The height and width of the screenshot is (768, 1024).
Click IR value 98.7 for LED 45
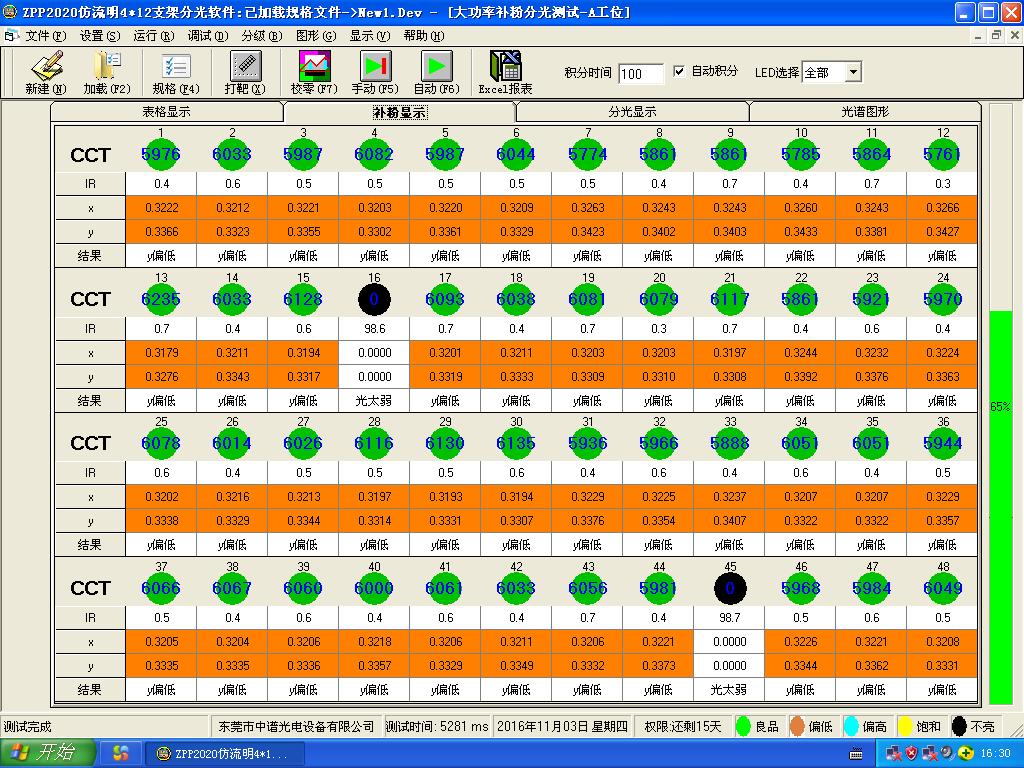coord(729,618)
